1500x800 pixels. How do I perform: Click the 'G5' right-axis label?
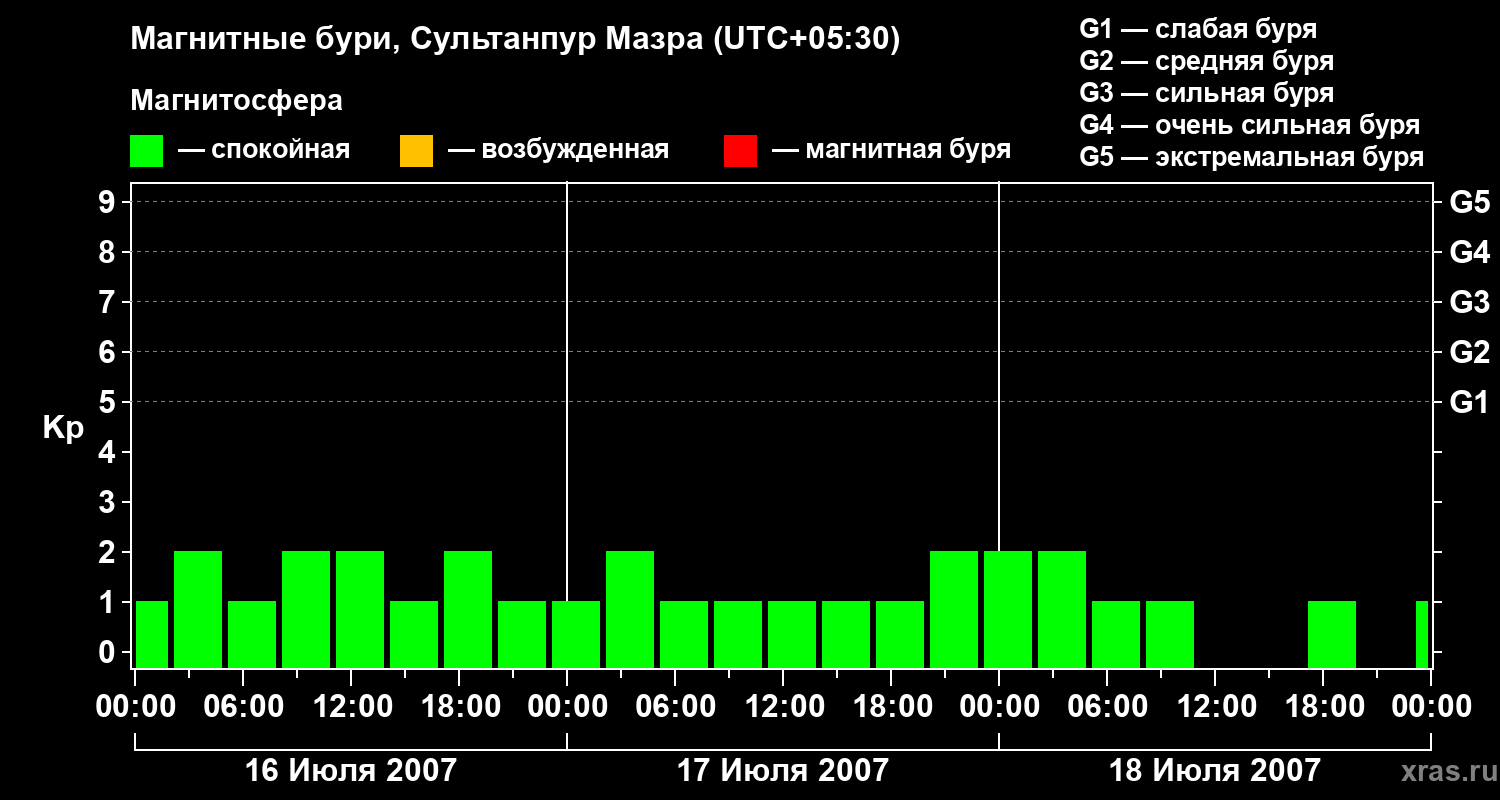pyautogui.click(x=1469, y=203)
